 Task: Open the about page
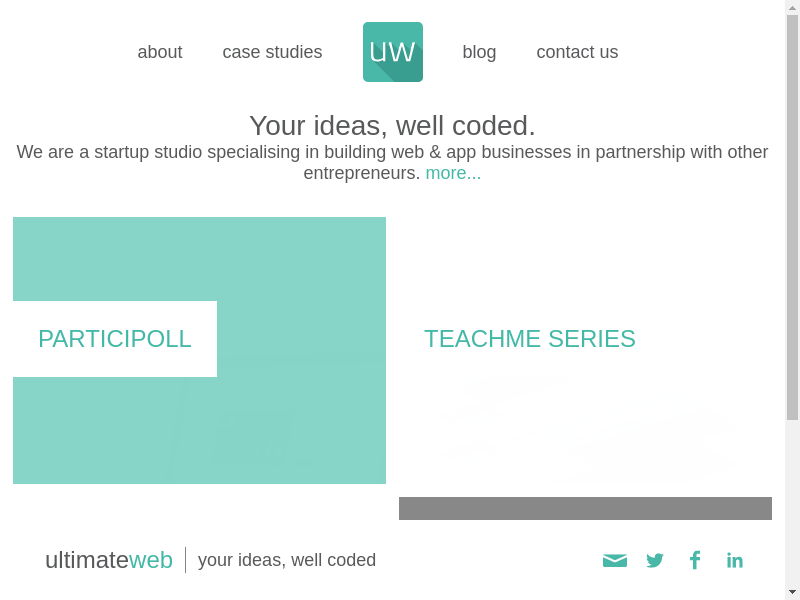point(160,52)
